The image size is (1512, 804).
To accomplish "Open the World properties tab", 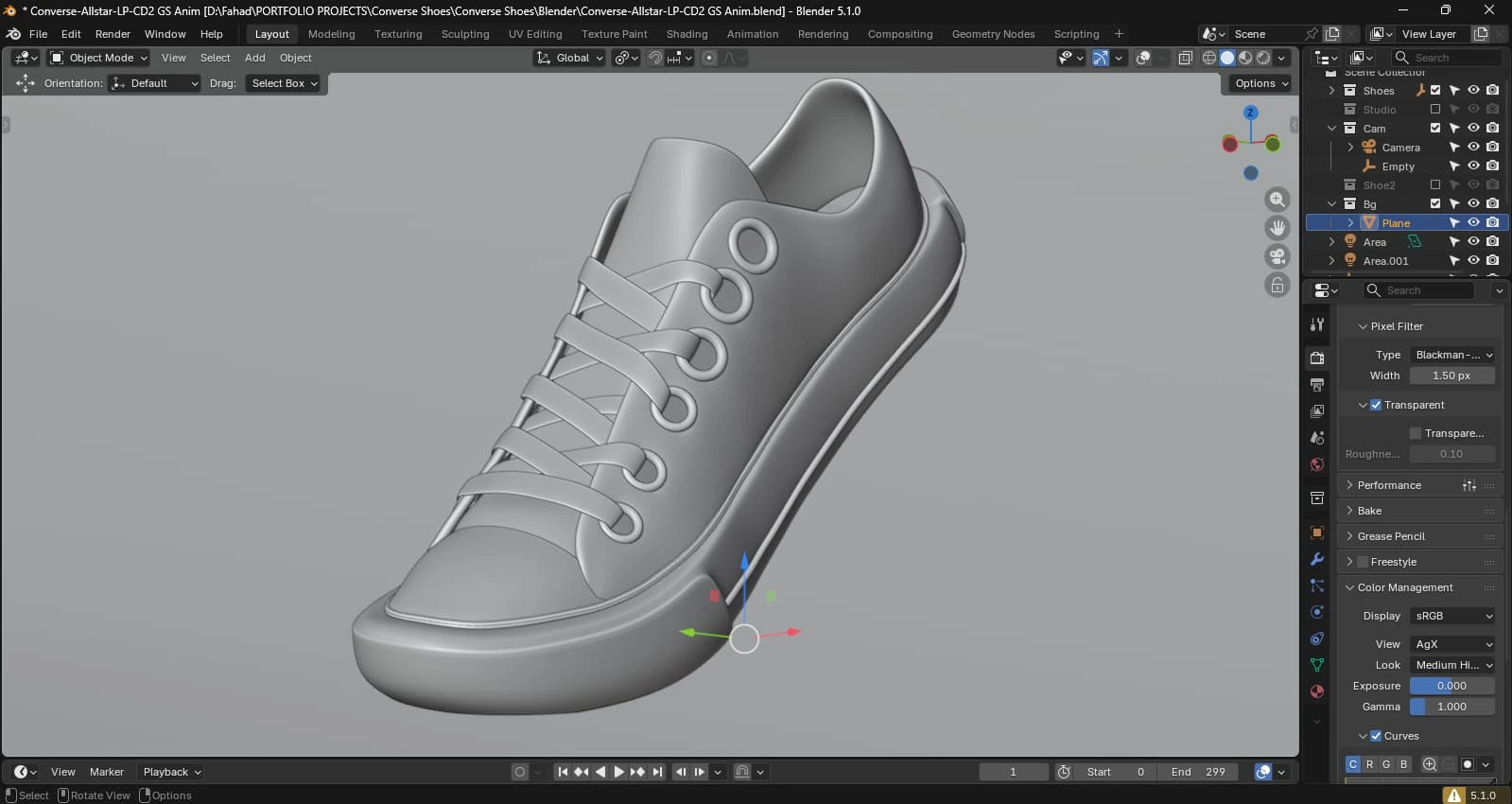I will [1317, 464].
